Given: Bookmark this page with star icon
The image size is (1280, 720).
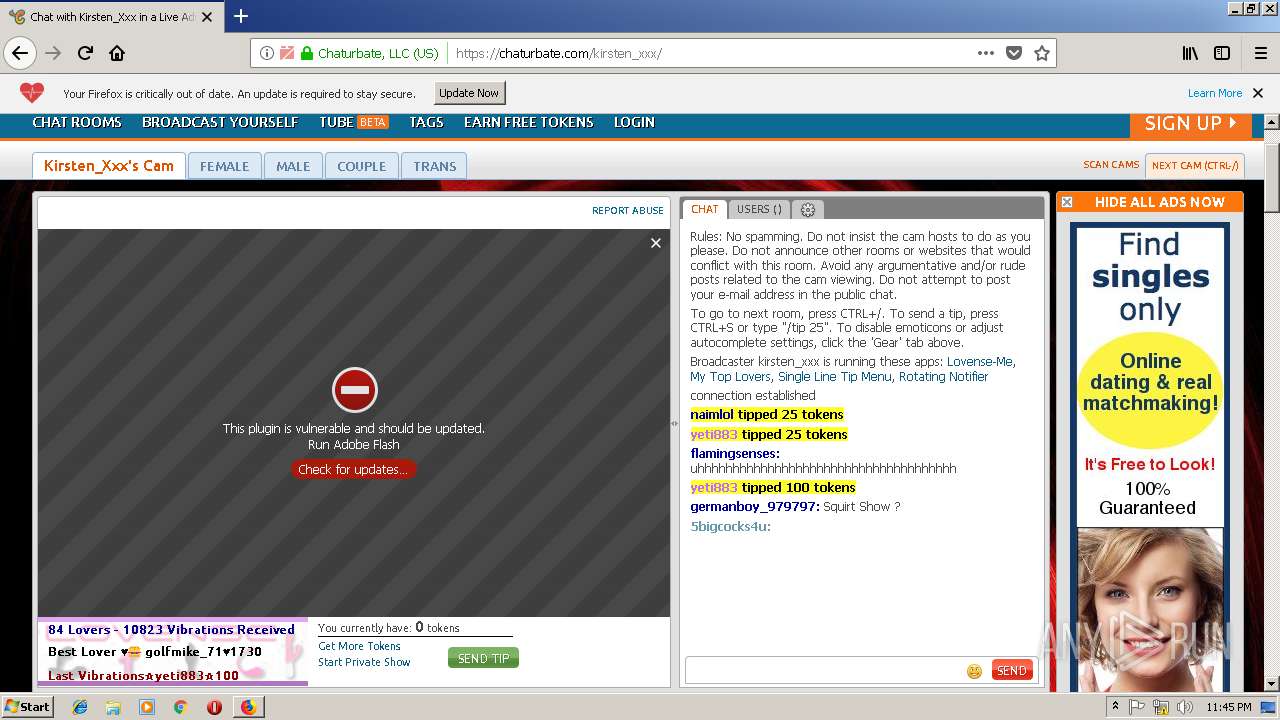Looking at the screenshot, I should (x=1041, y=53).
